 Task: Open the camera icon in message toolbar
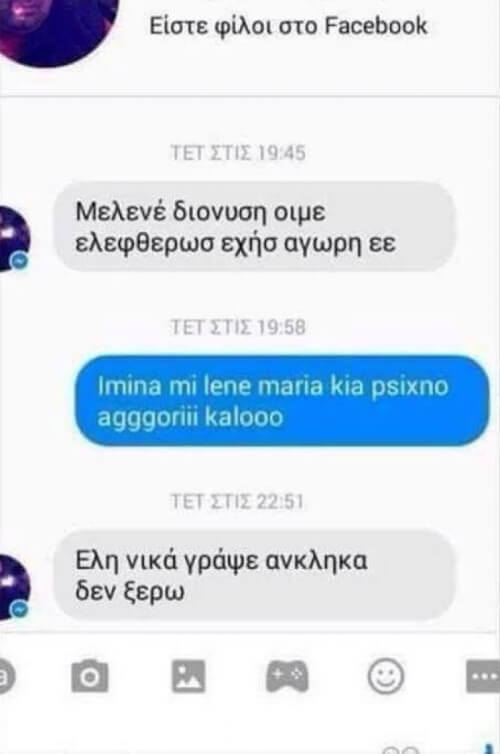pos(90,676)
